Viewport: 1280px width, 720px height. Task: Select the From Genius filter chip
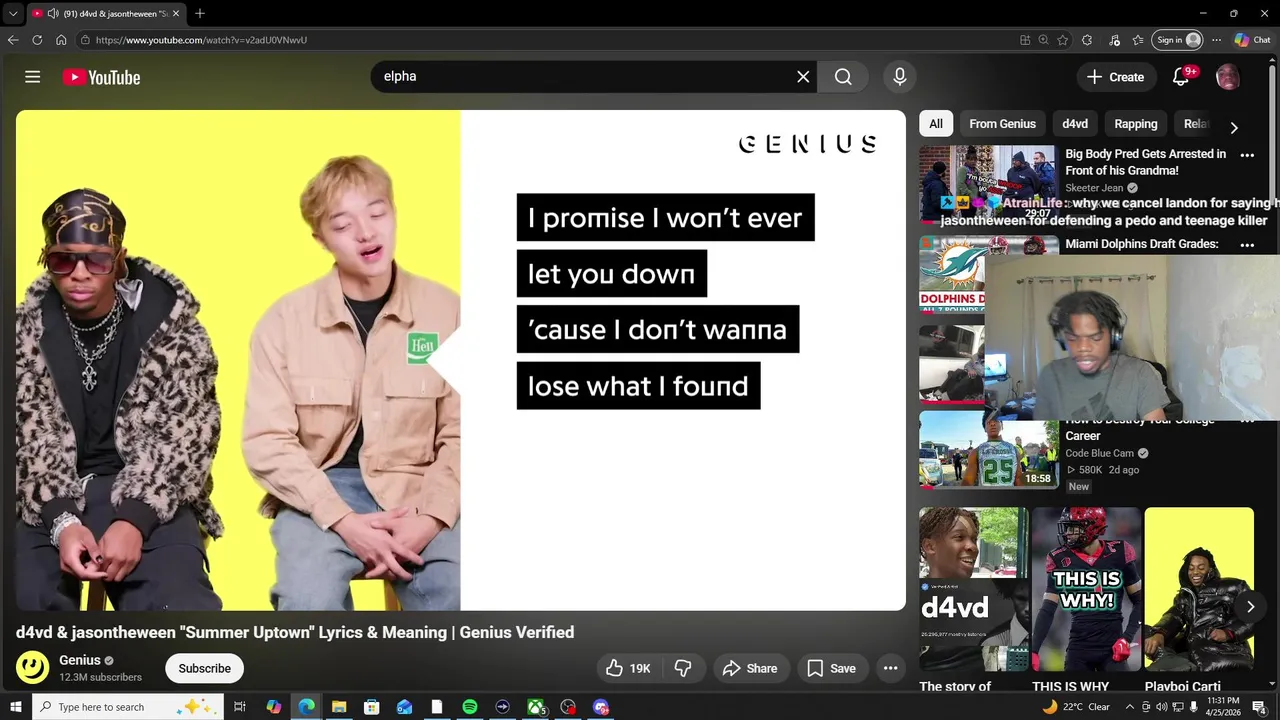coord(1002,124)
